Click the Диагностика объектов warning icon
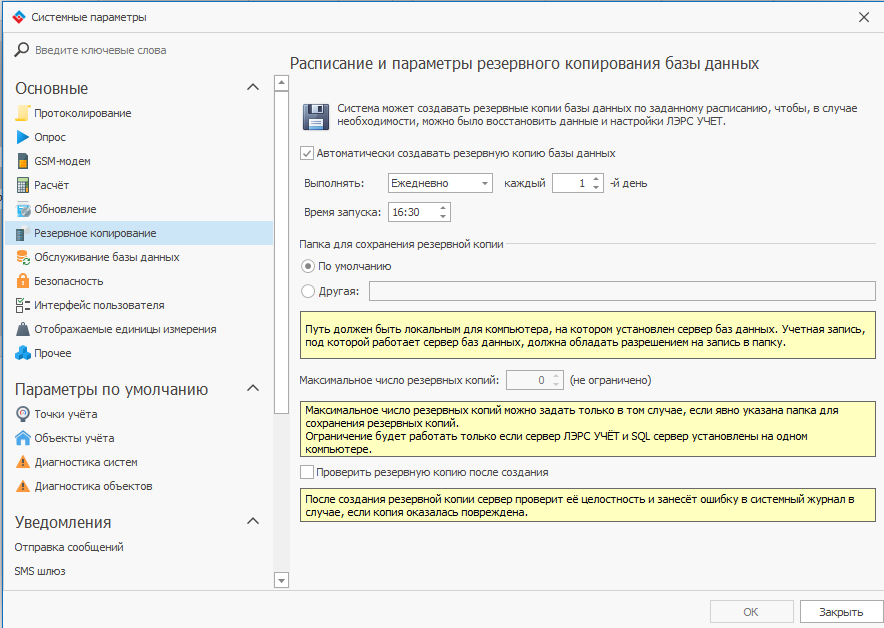 click(x=23, y=486)
